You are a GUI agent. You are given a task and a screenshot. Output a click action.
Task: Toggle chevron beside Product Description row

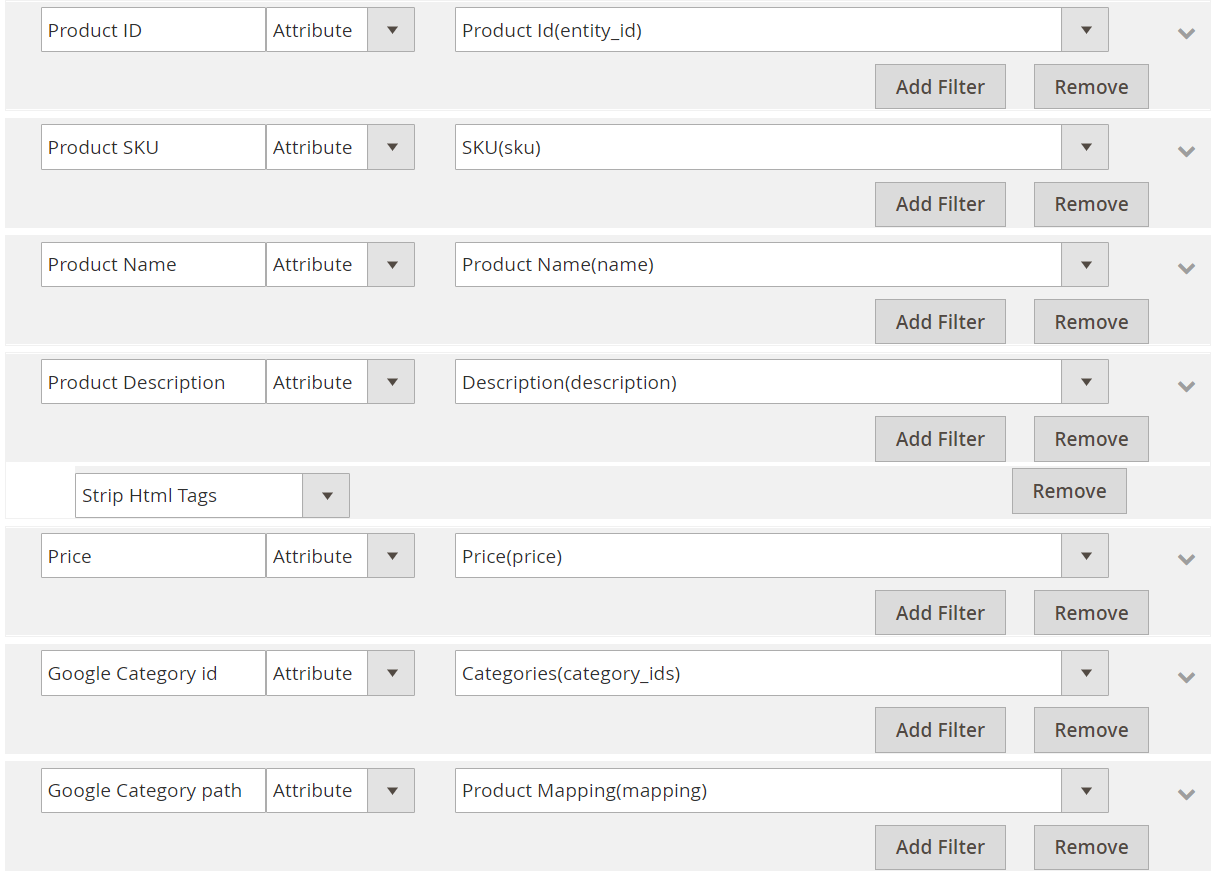click(x=1186, y=386)
